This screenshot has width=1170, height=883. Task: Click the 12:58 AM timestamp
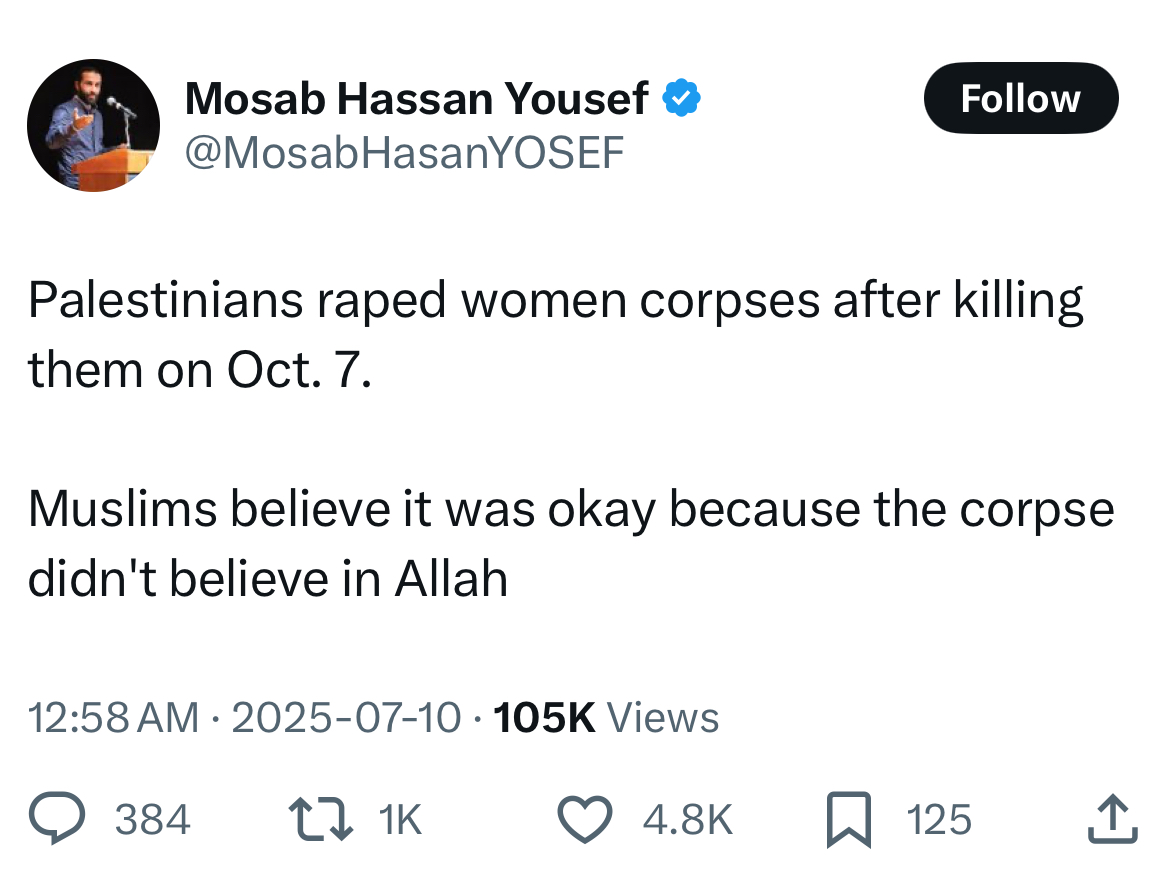(x=113, y=717)
